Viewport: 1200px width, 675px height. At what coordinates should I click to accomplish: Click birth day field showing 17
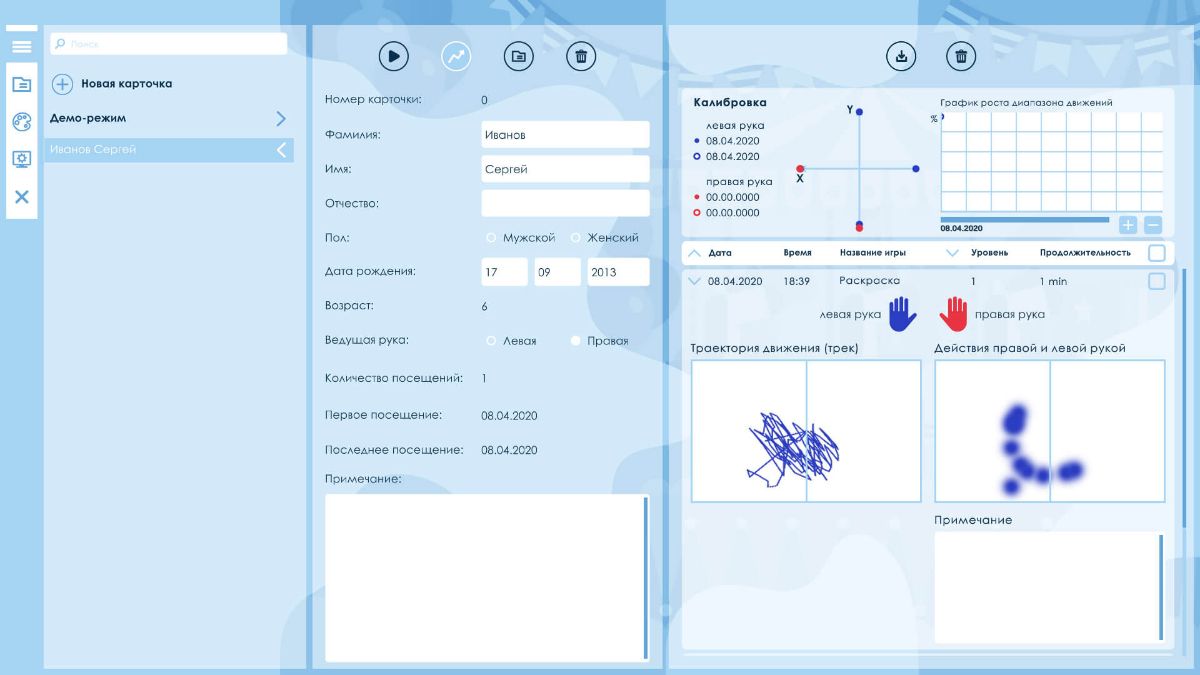point(504,272)
